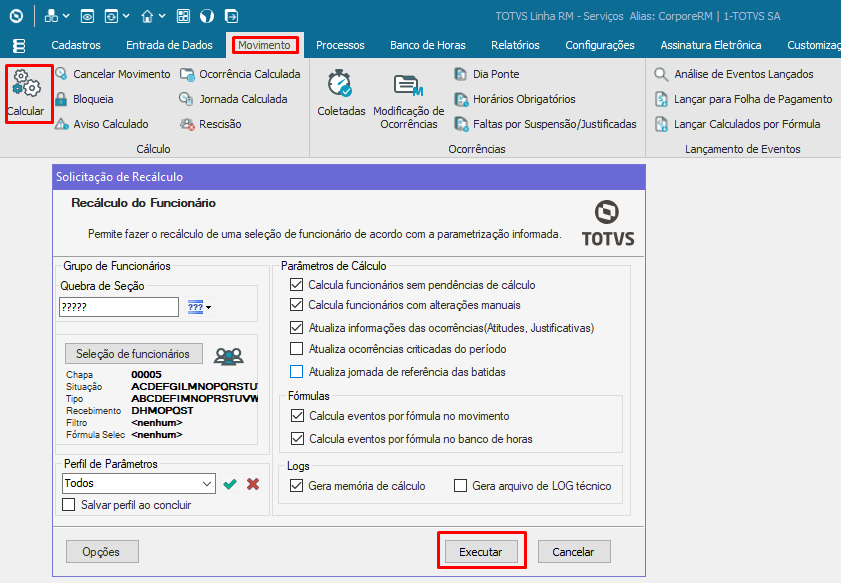Click the Situação value ACDEFGILMNOPQRSTU
841x583 pixels.
[x=194, y=386]
